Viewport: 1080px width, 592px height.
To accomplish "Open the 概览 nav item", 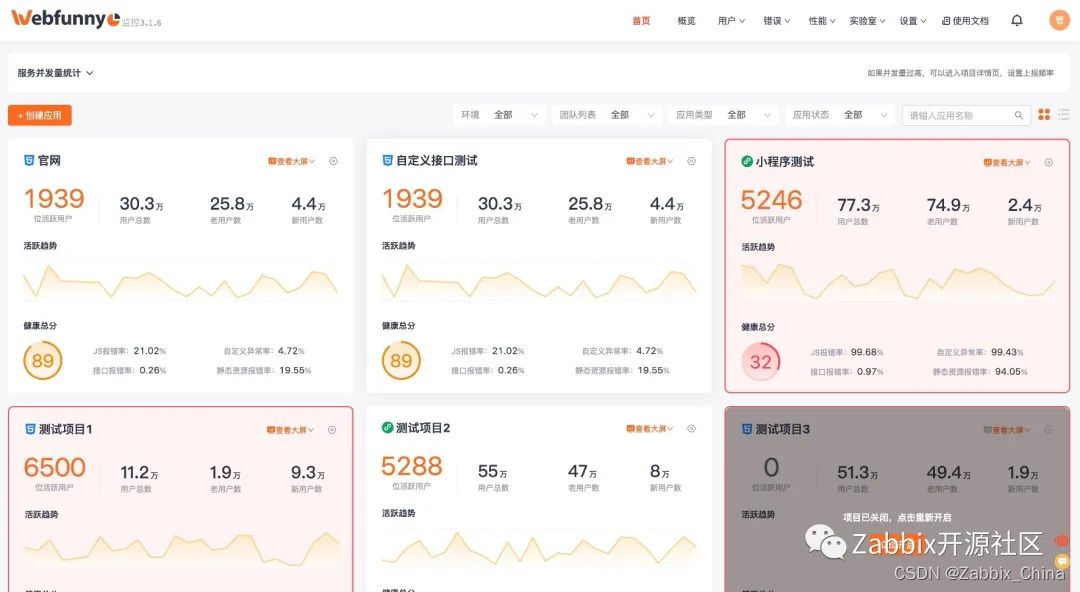I will 687,21.
